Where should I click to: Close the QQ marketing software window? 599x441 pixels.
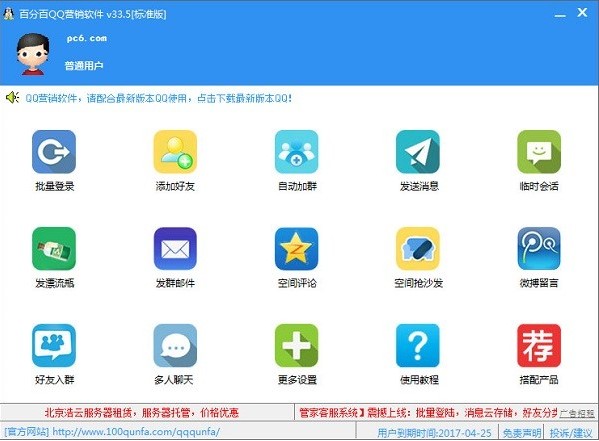(x=582, y=13)
